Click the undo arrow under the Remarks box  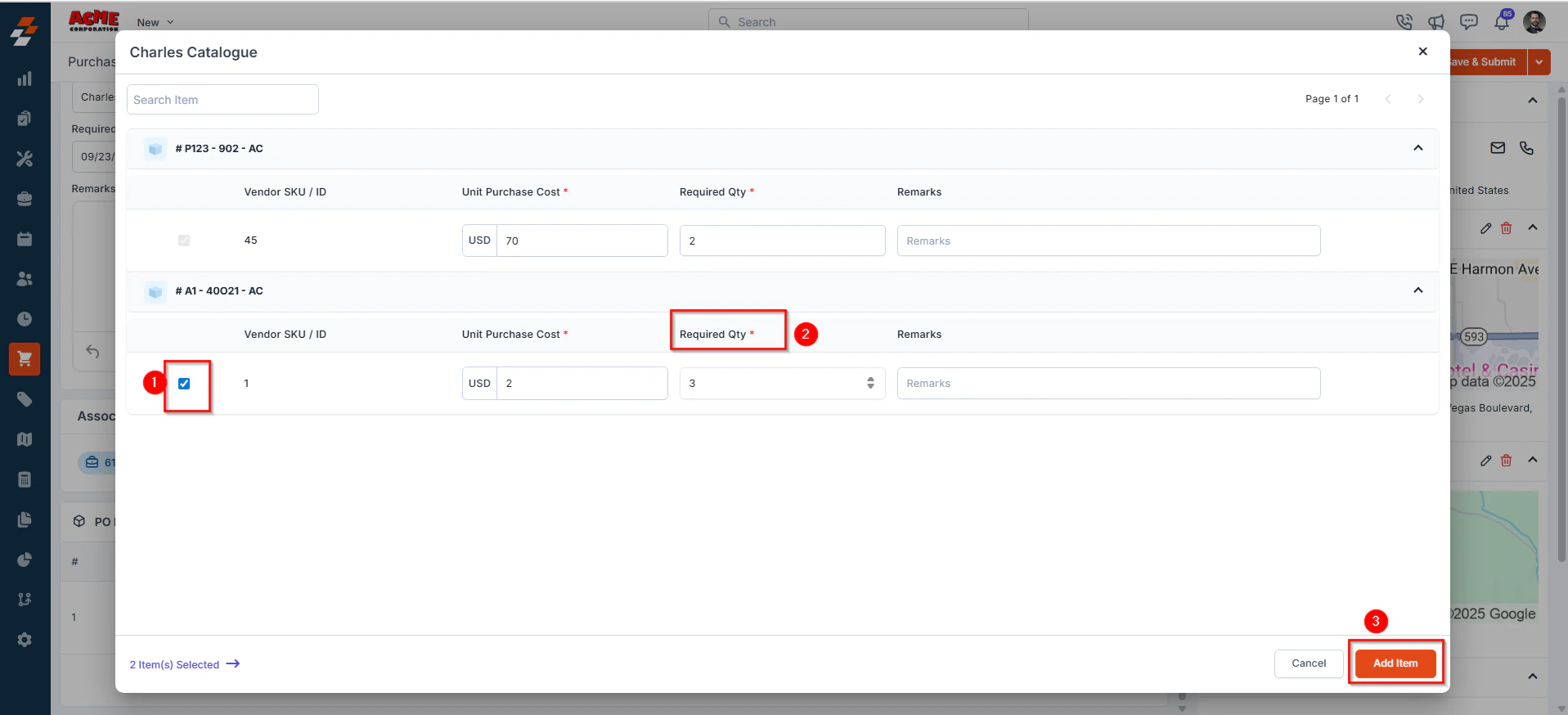92,352
